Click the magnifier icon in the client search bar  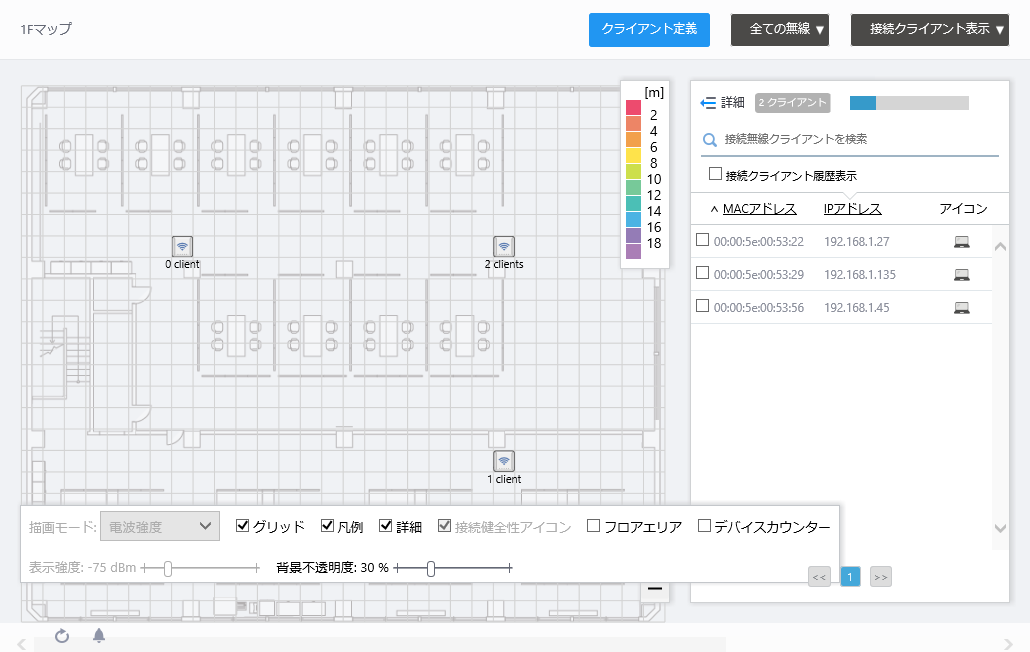[710, 140]
